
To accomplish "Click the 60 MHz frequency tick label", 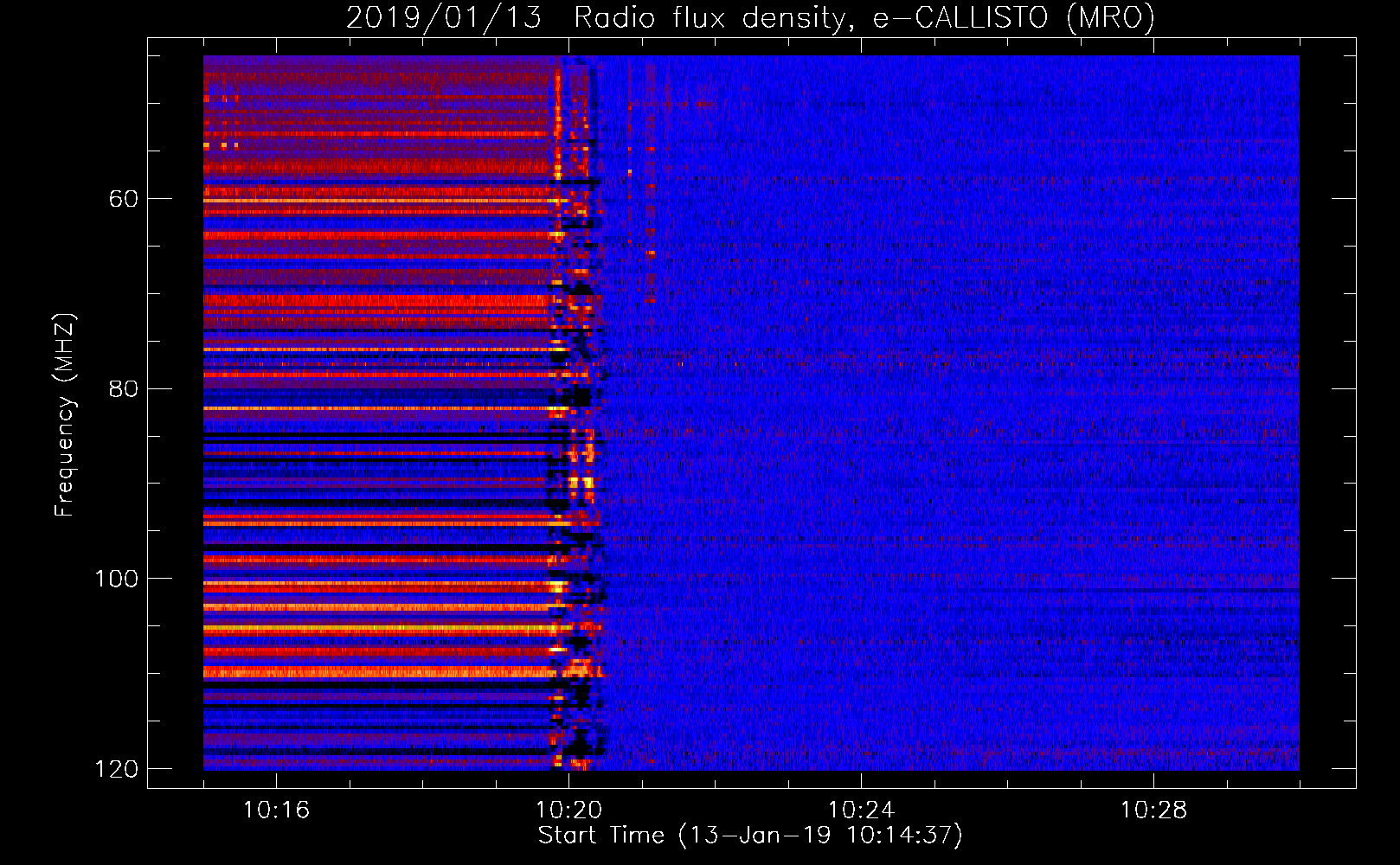I will coord(124,199).
